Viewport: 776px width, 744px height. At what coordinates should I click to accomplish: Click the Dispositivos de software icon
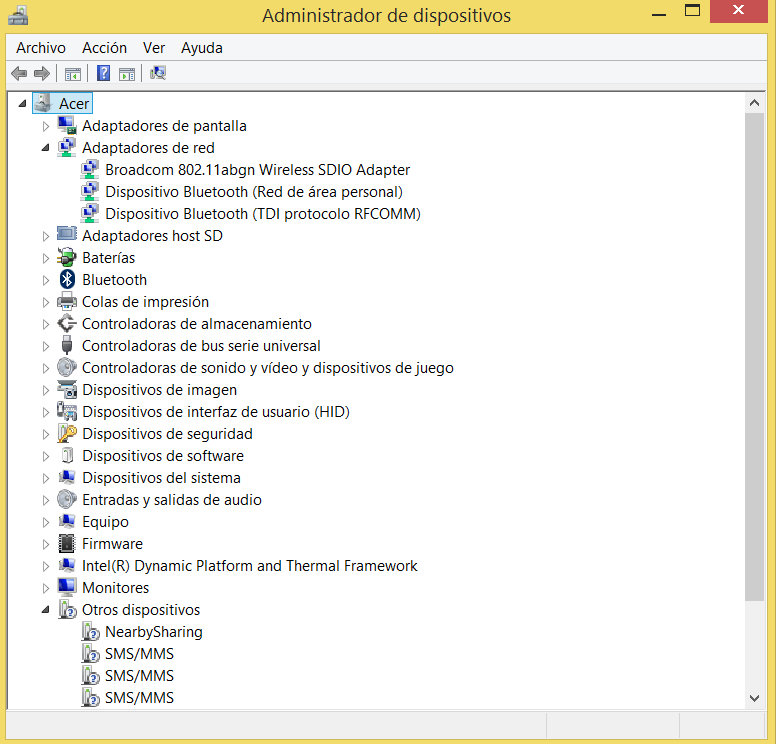[x=67, y=455]
